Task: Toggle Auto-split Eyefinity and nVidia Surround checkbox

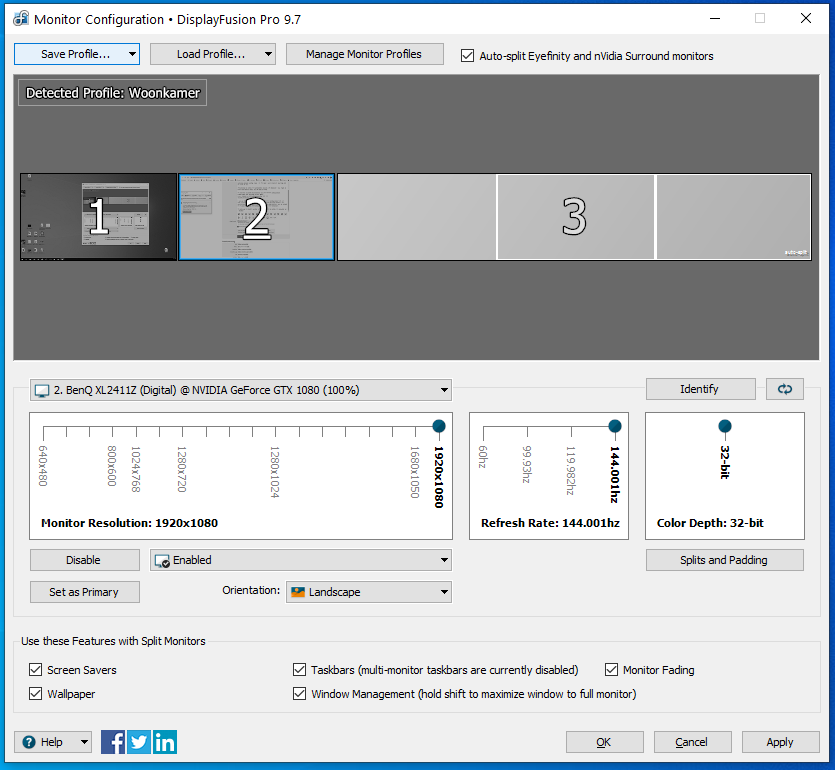Action: tap(467, 56)
